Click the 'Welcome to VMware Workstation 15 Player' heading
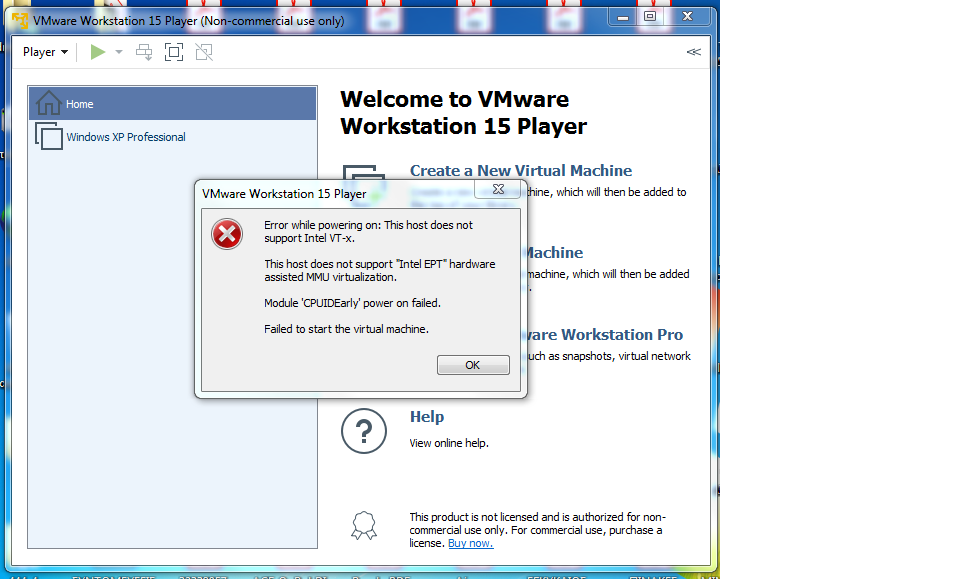The height and width of the screenshot is (579, 955). [x=463, y=113]
